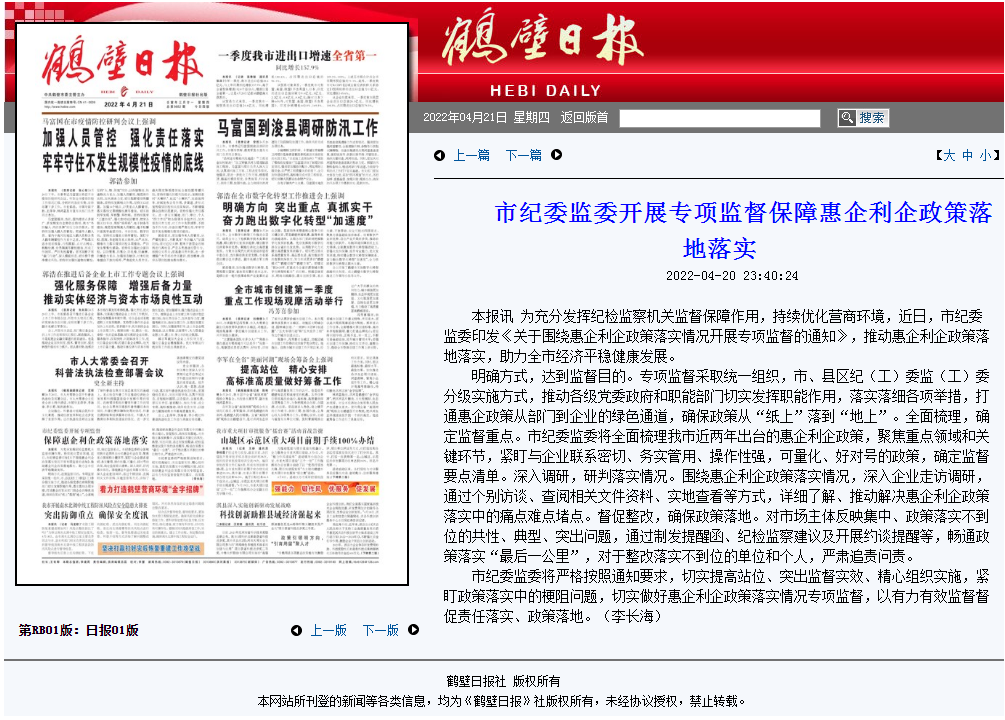Open headline 科技创新助推县域经济强起来
This screenshot has height=720, width=1005.
[270, 515]
